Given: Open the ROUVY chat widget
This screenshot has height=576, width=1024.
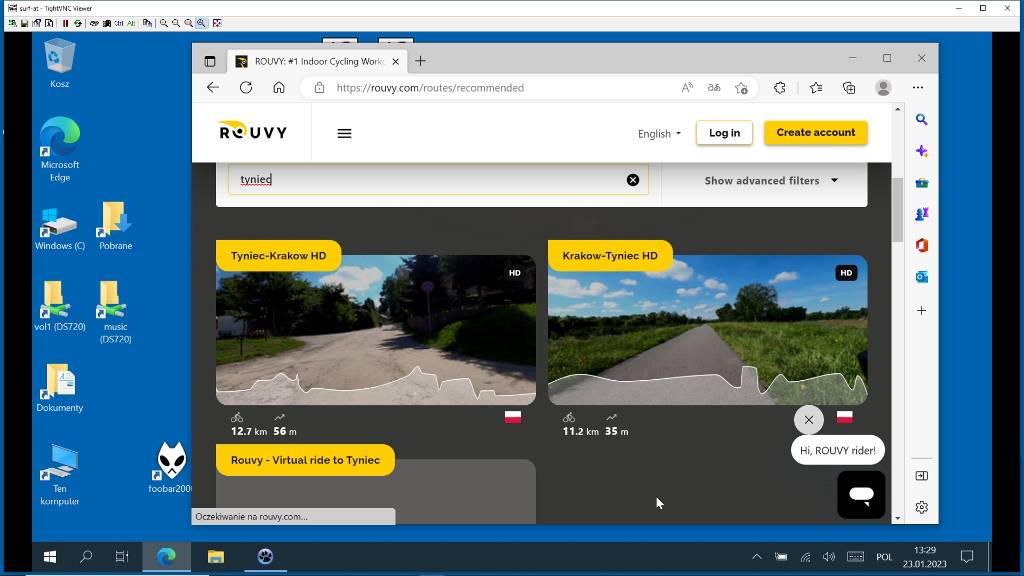Looking at the screenshot, I should click(861, 494).
